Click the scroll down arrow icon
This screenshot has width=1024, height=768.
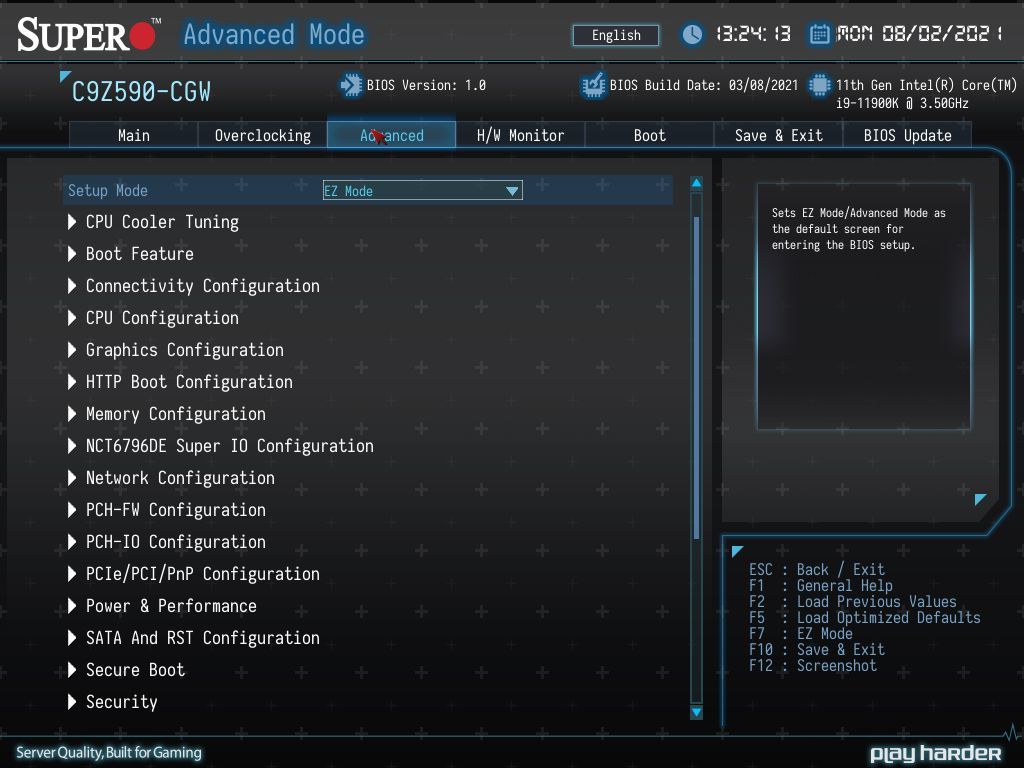point(696,712)
